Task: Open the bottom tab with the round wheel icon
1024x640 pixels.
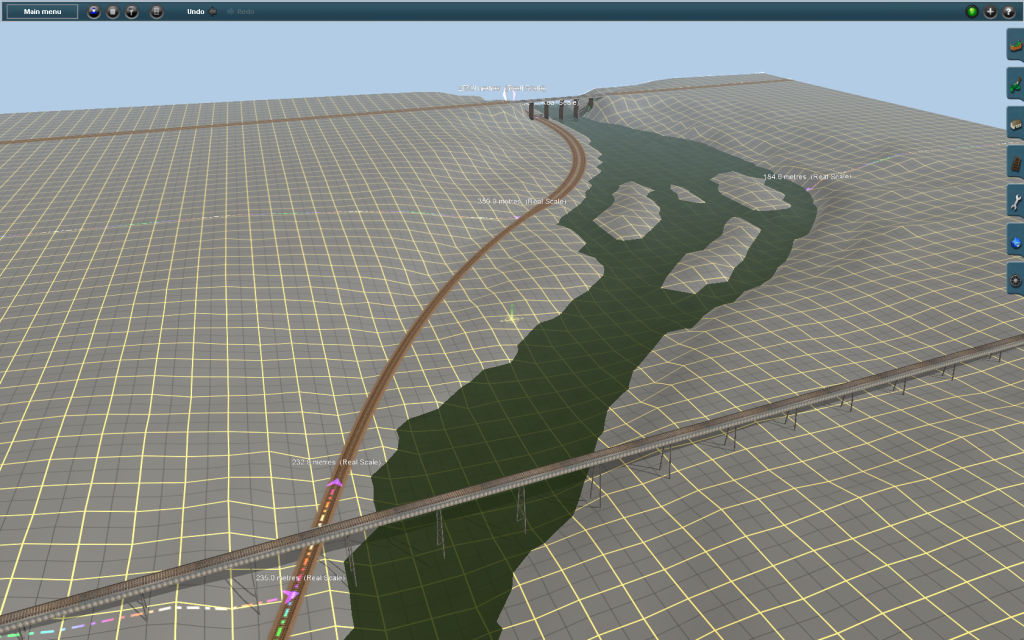Action: (x=1016, y=280)
